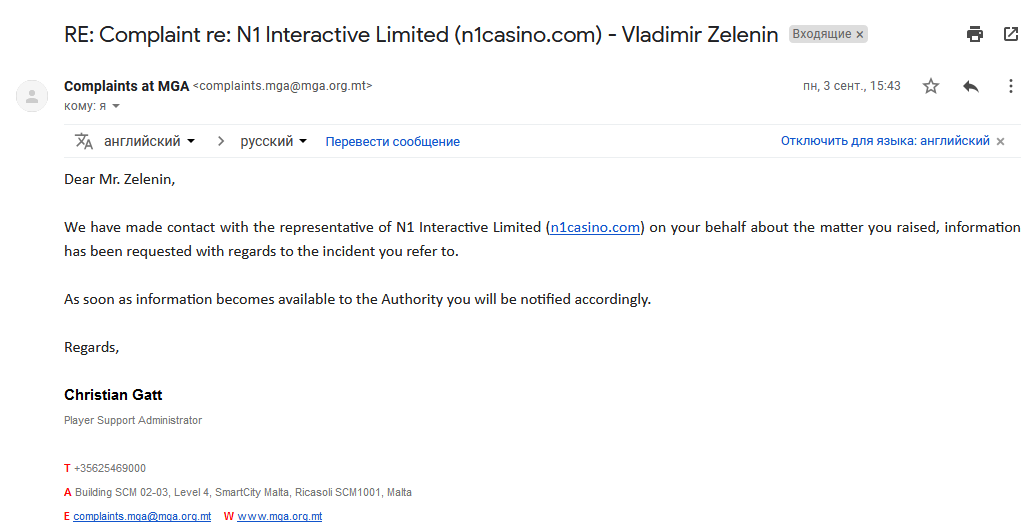Click the arrow between language selectors
The height and width of the screenshot is (528, 1021).
click(x=221, y=141)
